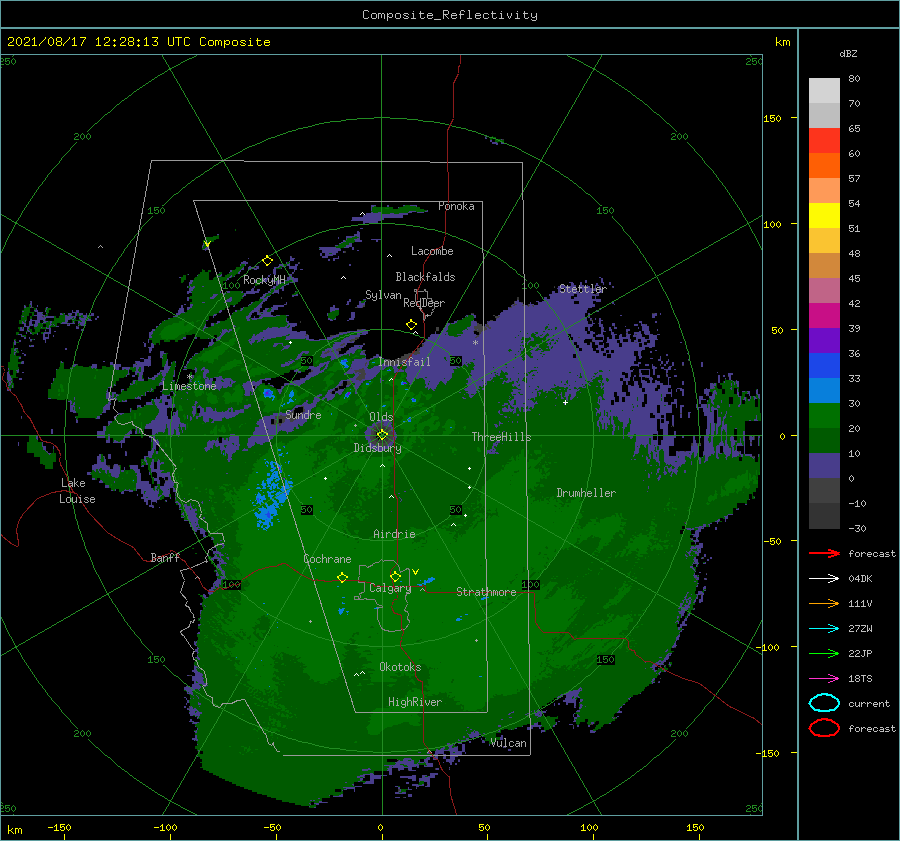900x841 pixels.
Task: Click the Sylvan label
Action: point(383,295)
